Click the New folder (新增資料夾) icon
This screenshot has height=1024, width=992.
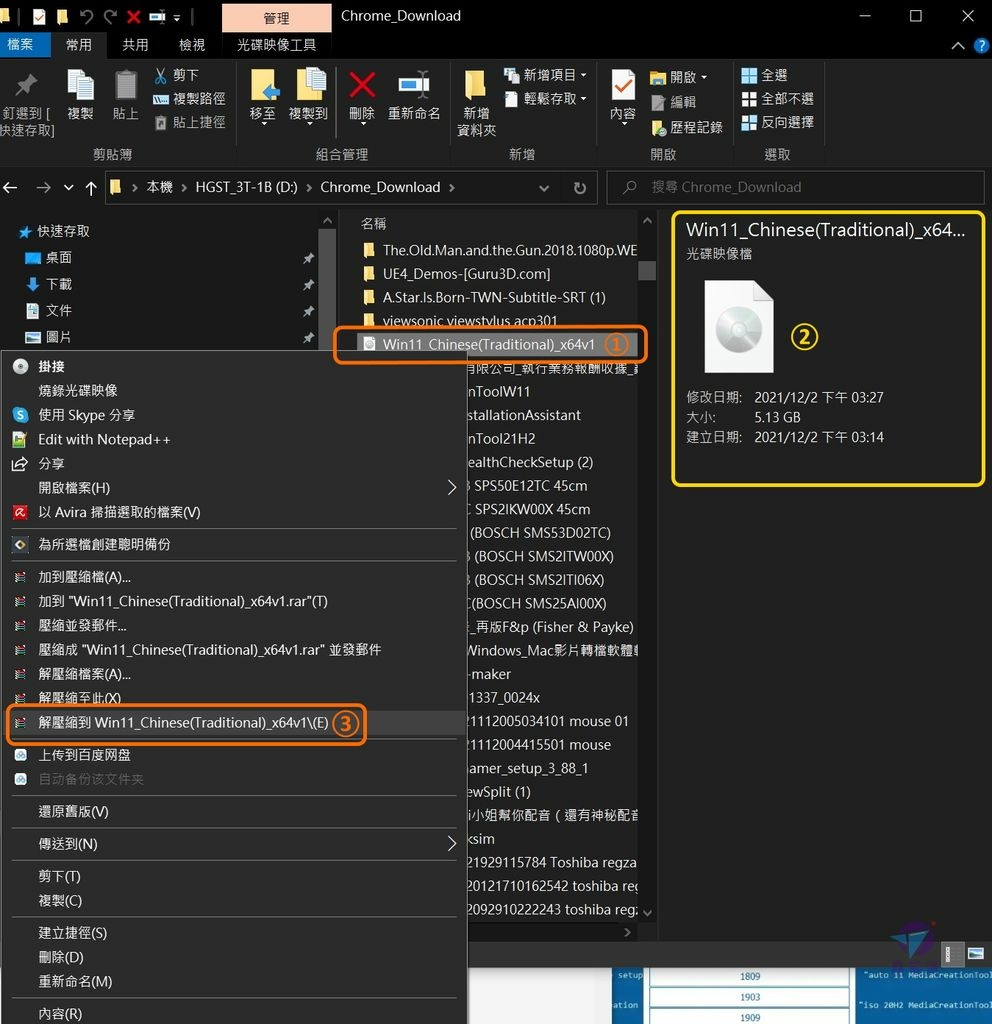(475, 86)
